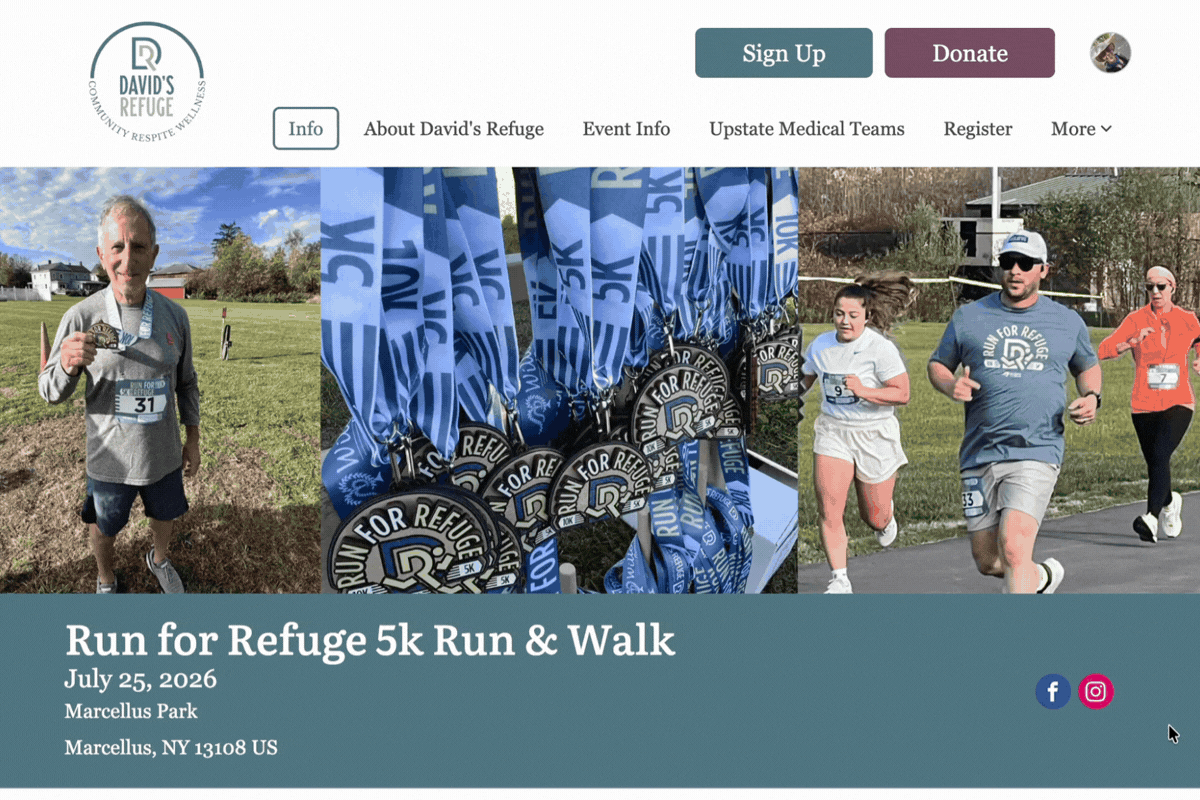Click the Donate button
Image resolution: width=1200 pixels, height=800 pixels.
tap(970, 53)
